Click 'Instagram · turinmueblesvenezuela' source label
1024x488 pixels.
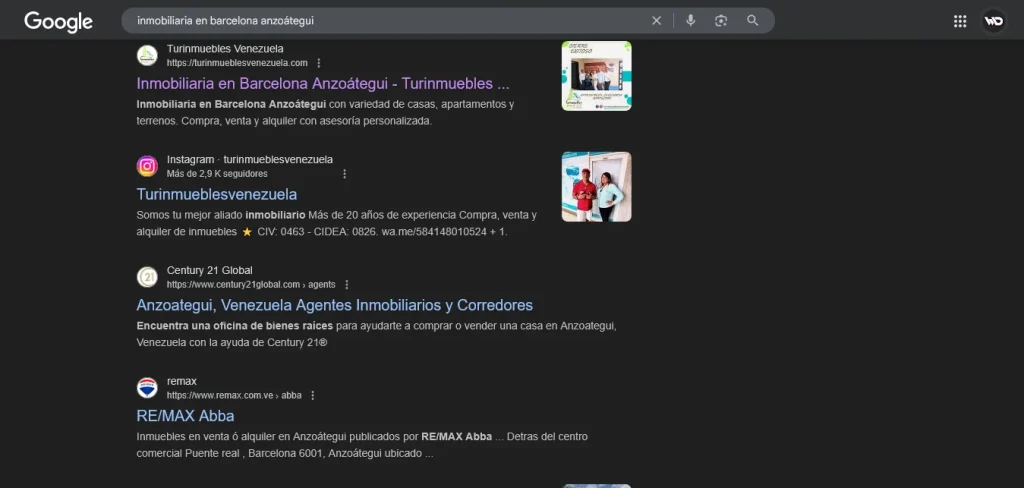(x=249, y=160)
